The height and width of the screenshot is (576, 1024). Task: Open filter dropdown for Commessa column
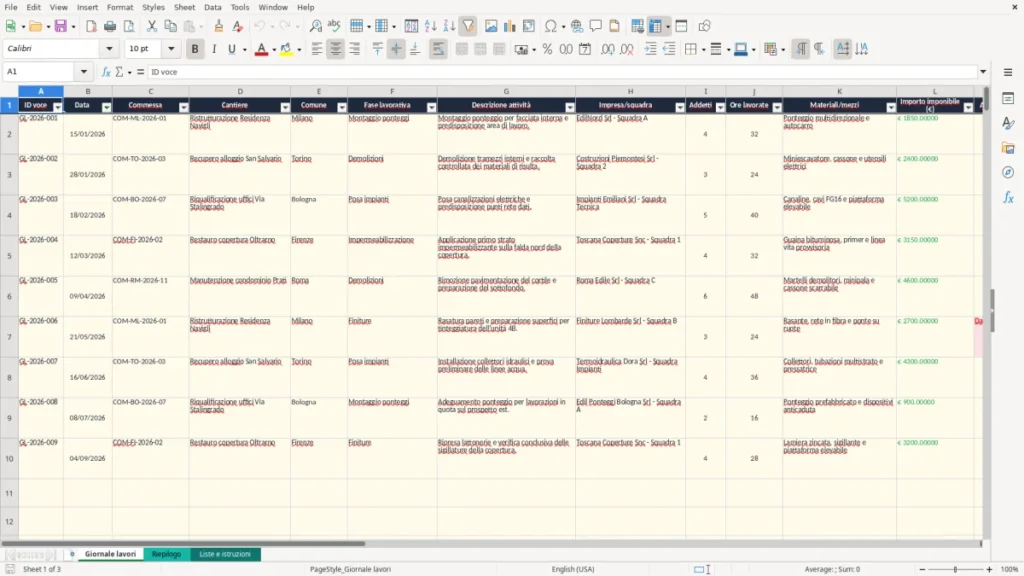(x=184, y=107)
